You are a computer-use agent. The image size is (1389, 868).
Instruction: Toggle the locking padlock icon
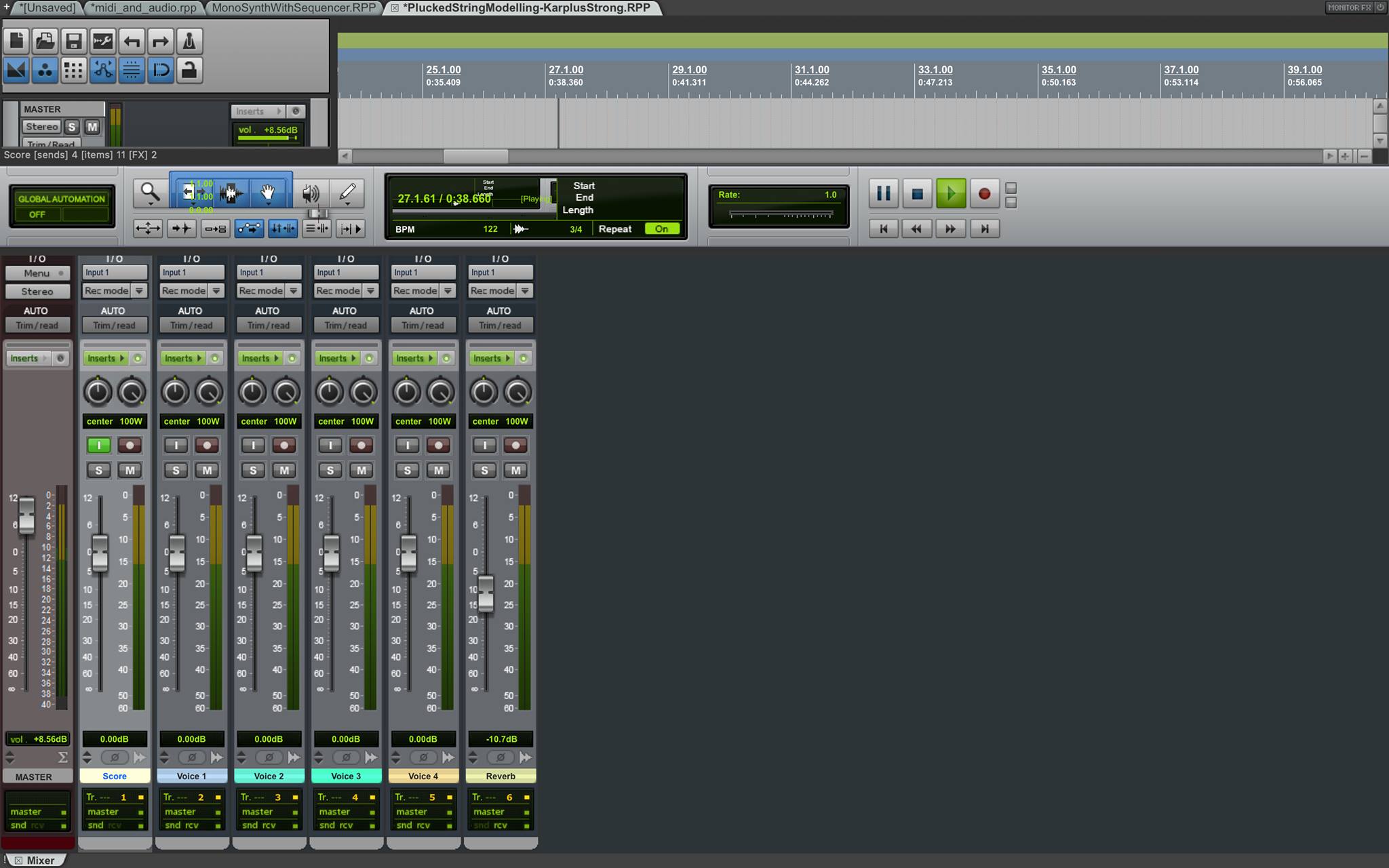pos(189,70)
